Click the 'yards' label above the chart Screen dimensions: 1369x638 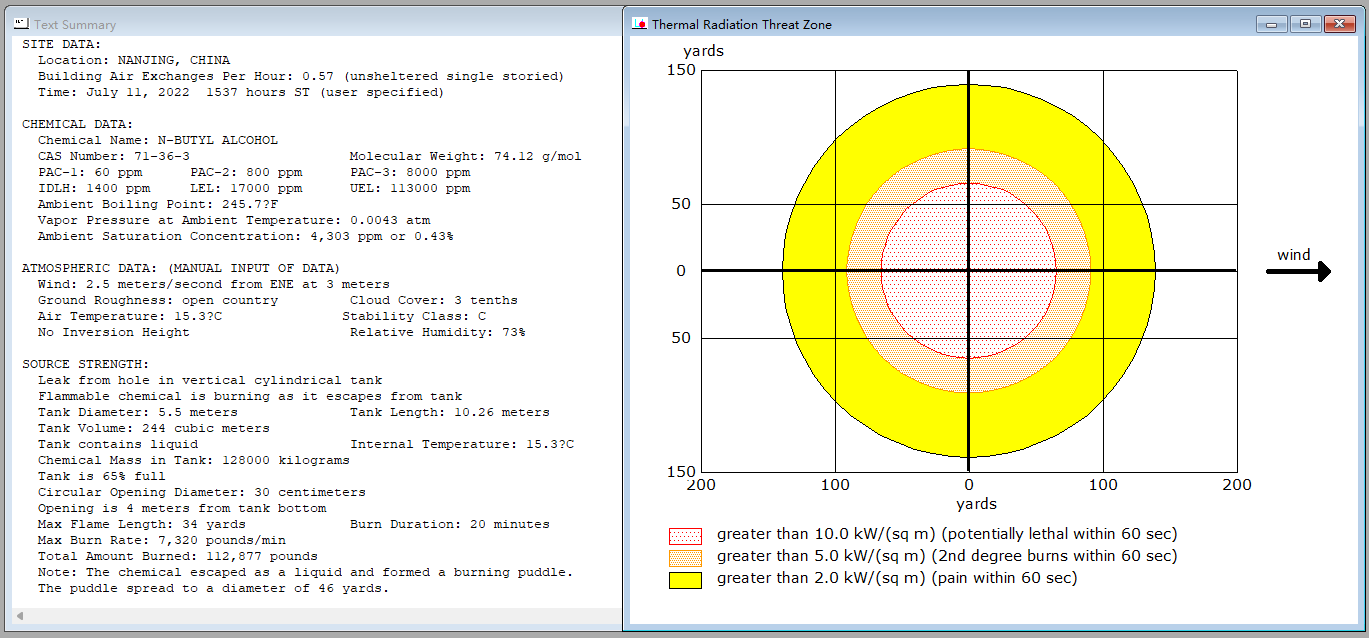(703, 51)
